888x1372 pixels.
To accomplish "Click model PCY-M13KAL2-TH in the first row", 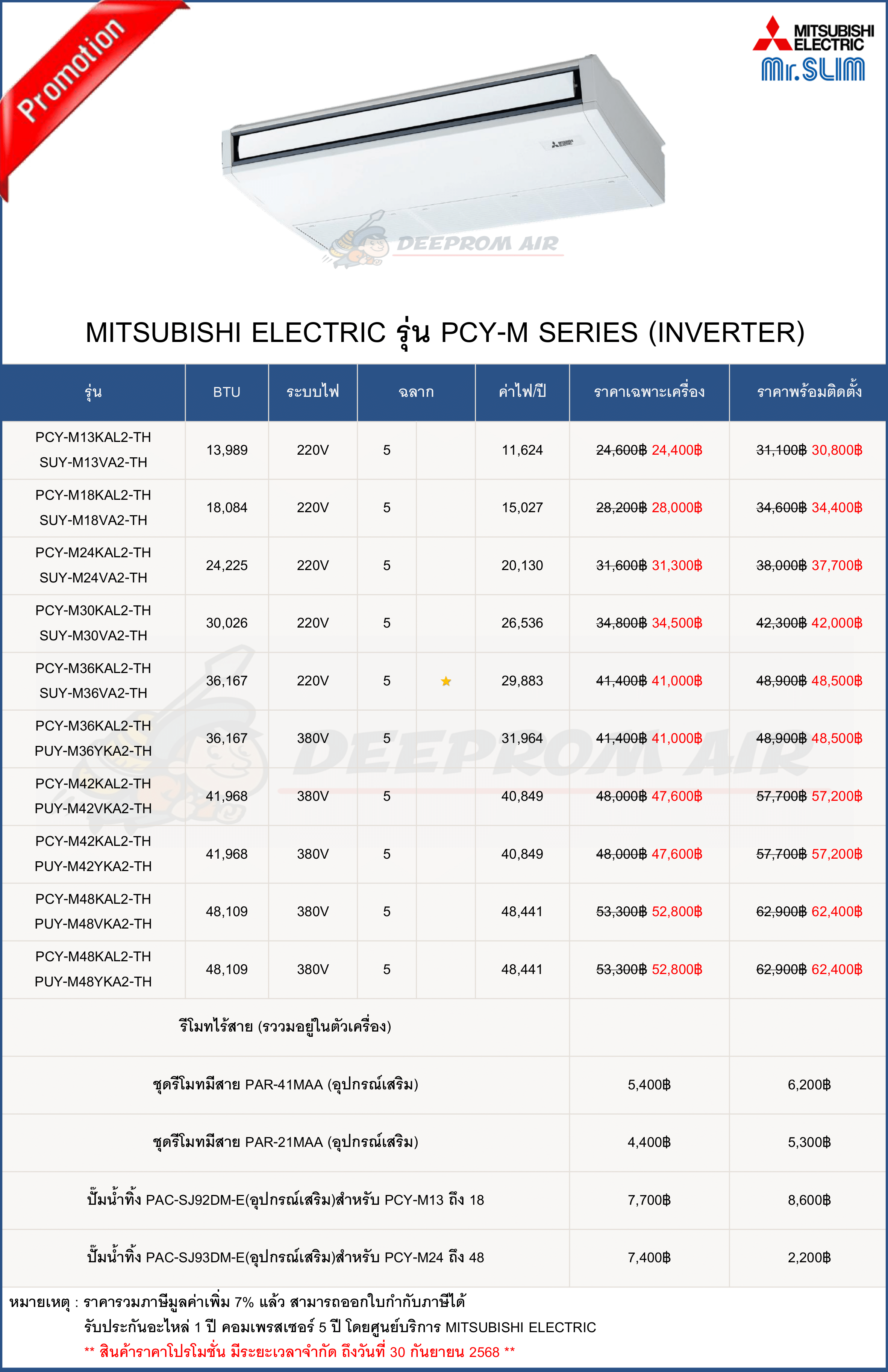I will tap(93, 437).
